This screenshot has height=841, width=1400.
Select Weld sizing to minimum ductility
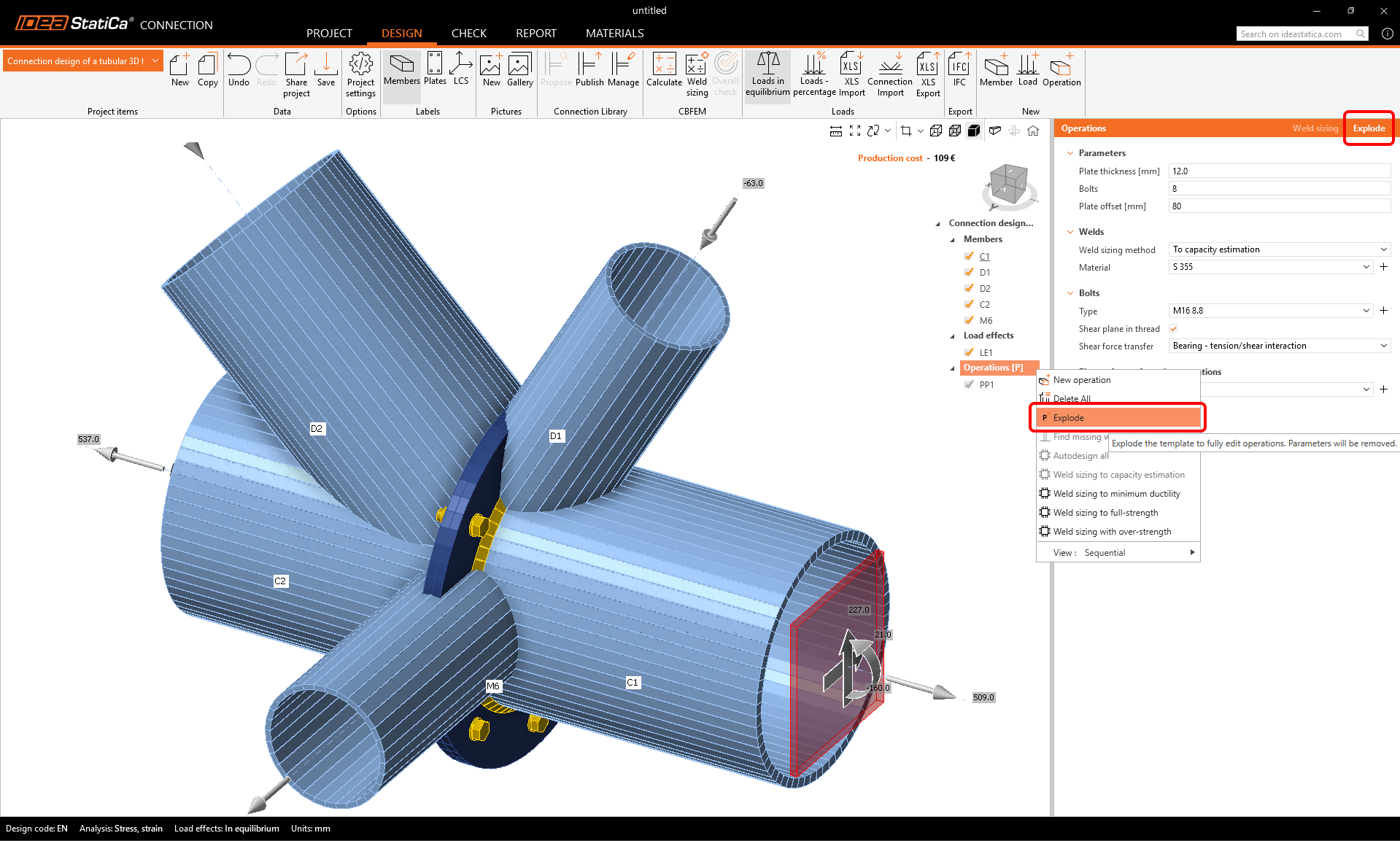[1116, 494]
